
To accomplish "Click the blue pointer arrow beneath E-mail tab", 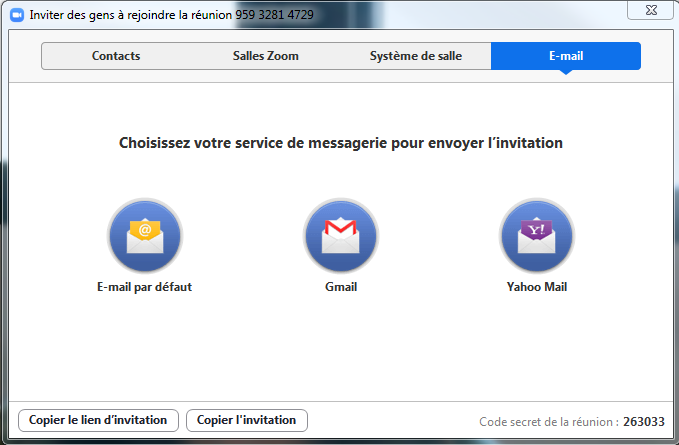I will pos(565,74).
